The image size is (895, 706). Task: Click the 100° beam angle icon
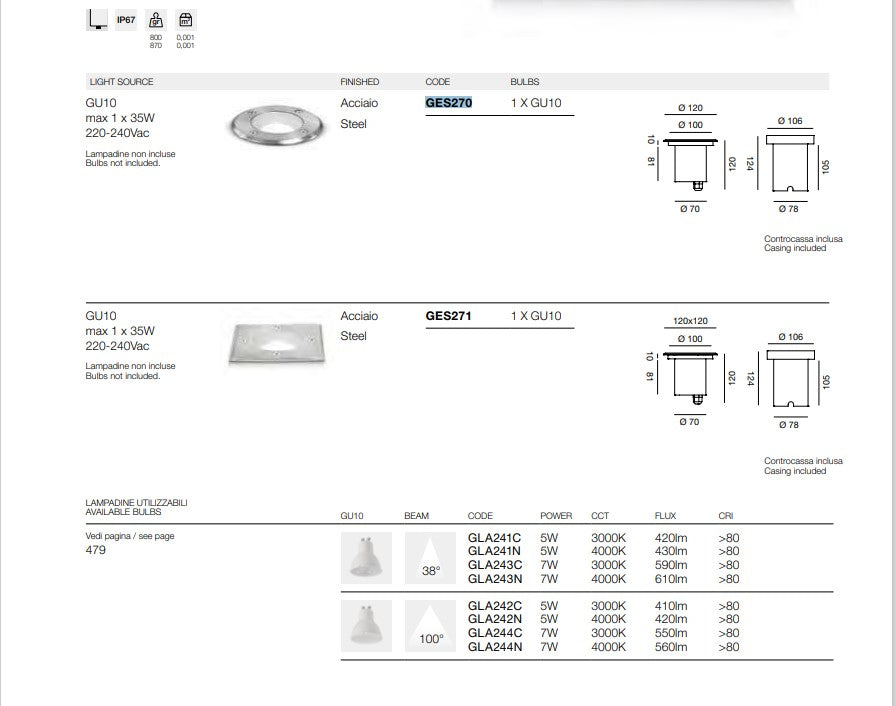click(431, 626)
